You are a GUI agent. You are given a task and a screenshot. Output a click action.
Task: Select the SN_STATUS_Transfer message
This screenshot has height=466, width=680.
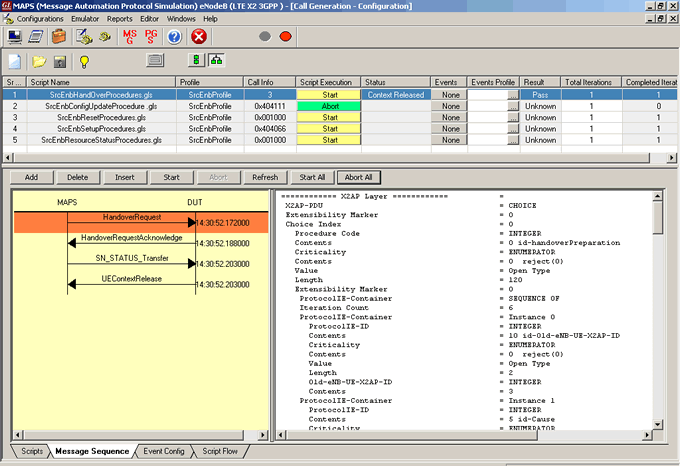tap(132, 258)
